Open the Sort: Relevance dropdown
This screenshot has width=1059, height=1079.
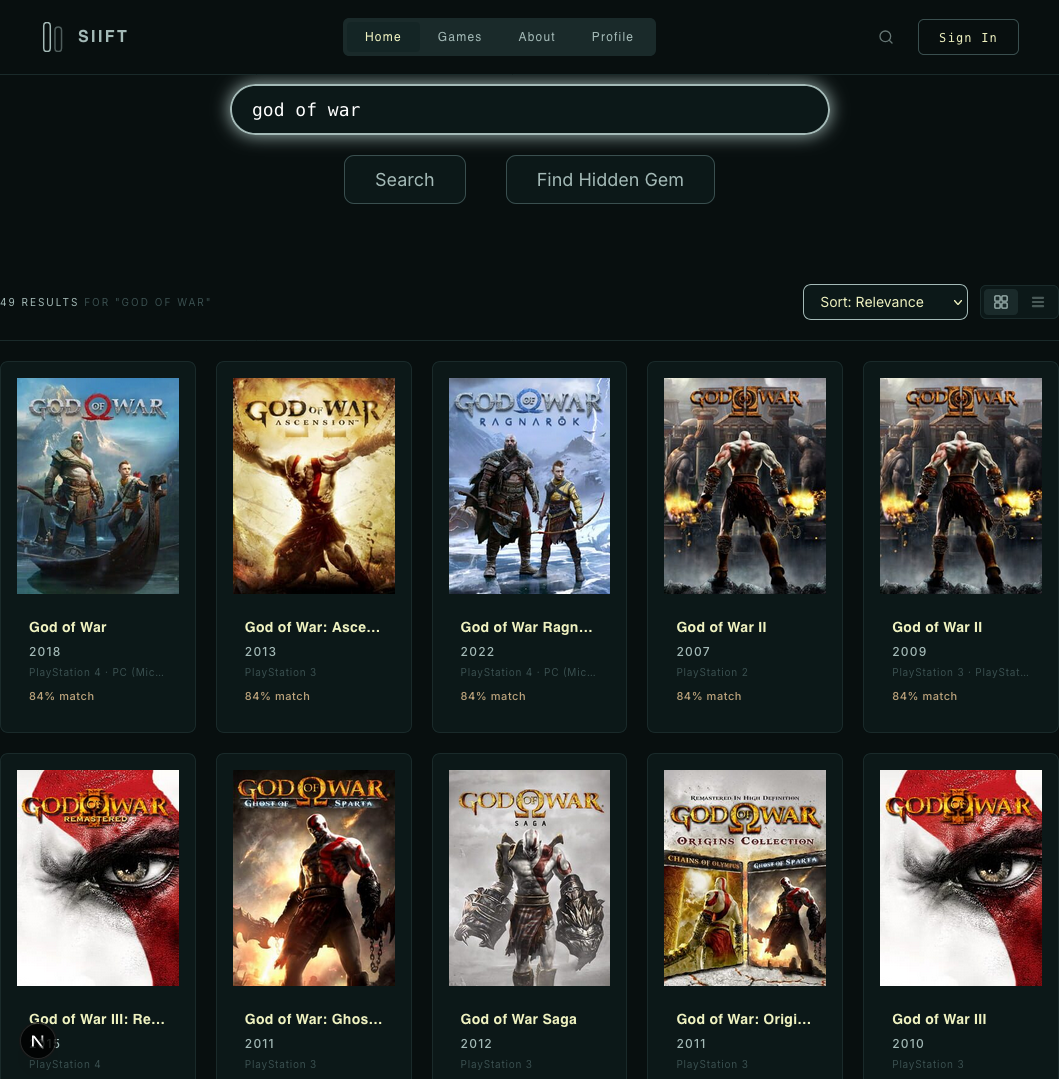point(885,302)
